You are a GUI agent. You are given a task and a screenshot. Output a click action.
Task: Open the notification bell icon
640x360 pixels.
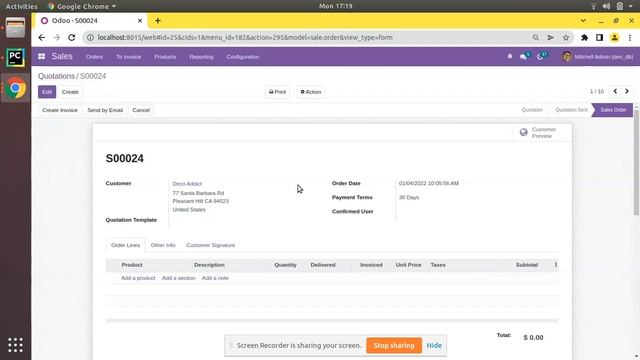[x=510, y=56]
